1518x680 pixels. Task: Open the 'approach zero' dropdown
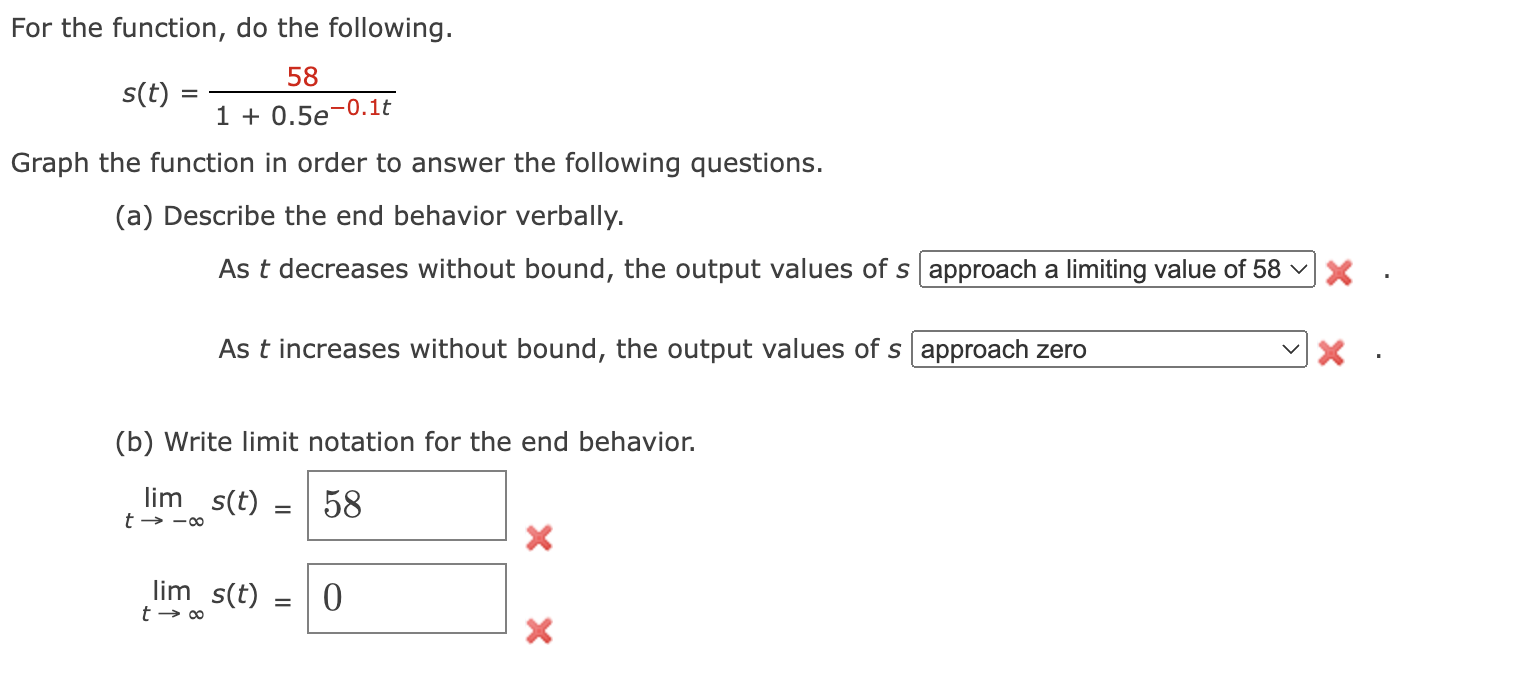coord(1109,349)
